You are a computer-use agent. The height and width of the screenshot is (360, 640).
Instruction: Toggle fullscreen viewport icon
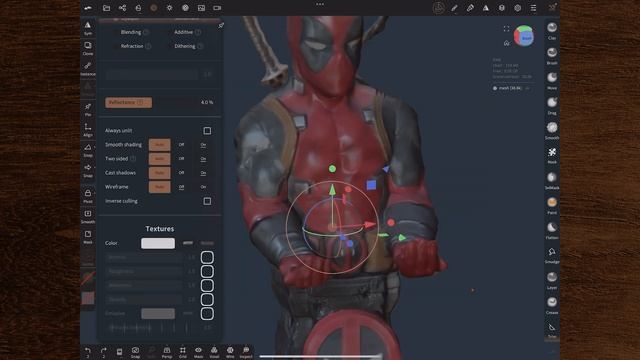tap(507, 29)
